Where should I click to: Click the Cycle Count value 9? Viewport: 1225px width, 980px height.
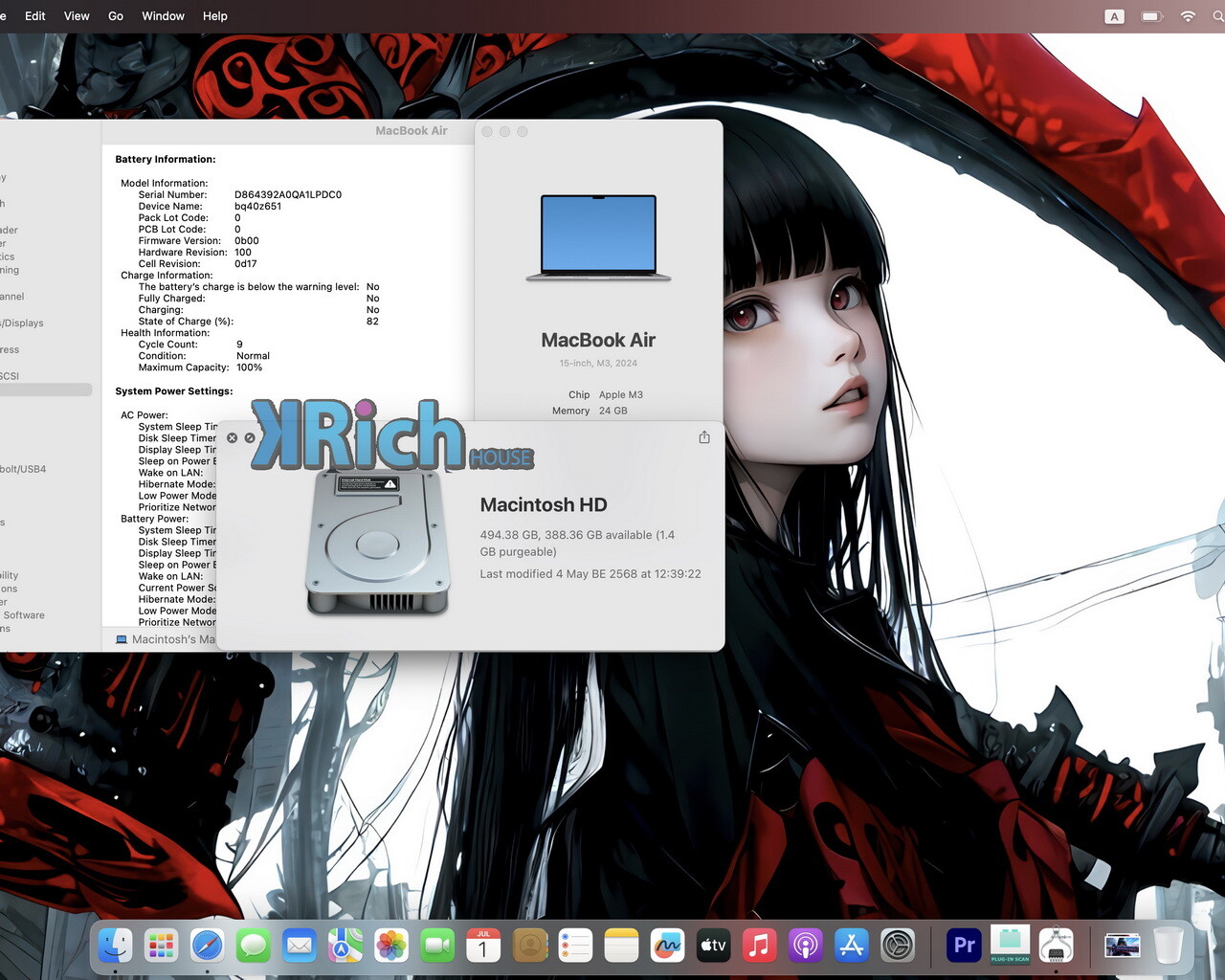[239, 345]
